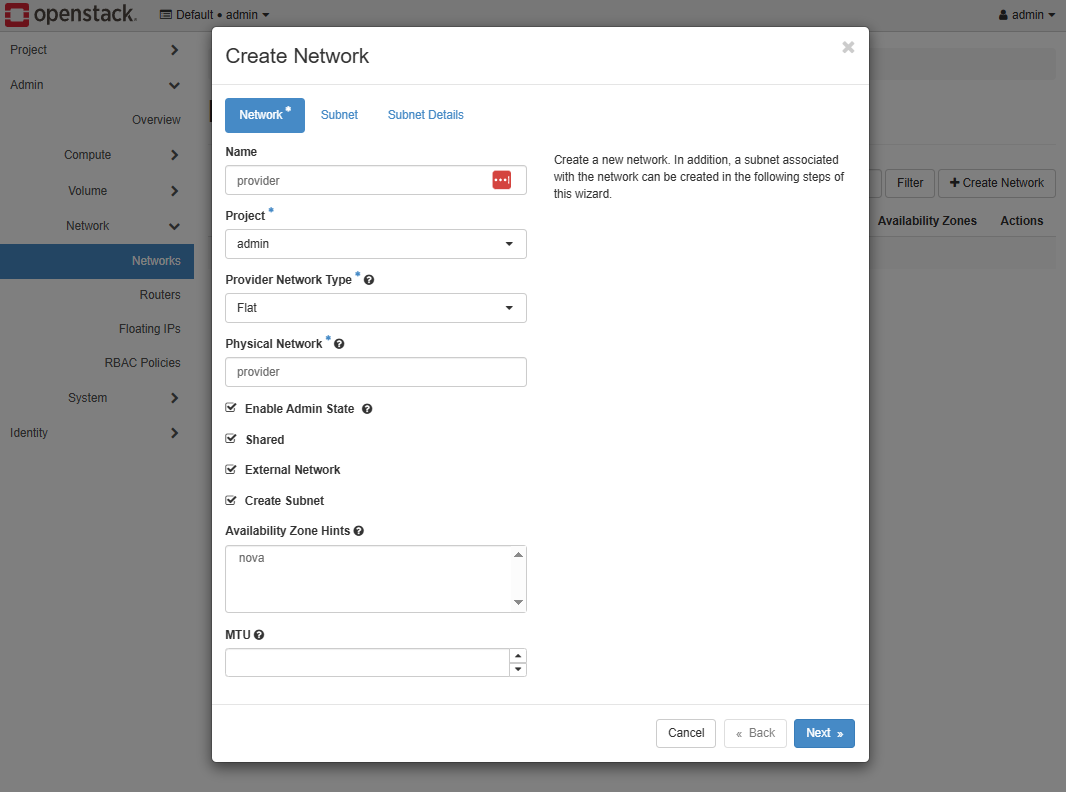The height and width of the screenshot is (792, 1066).
Task: Disable the External Network checkbox
Action: [x=231, y=469]
